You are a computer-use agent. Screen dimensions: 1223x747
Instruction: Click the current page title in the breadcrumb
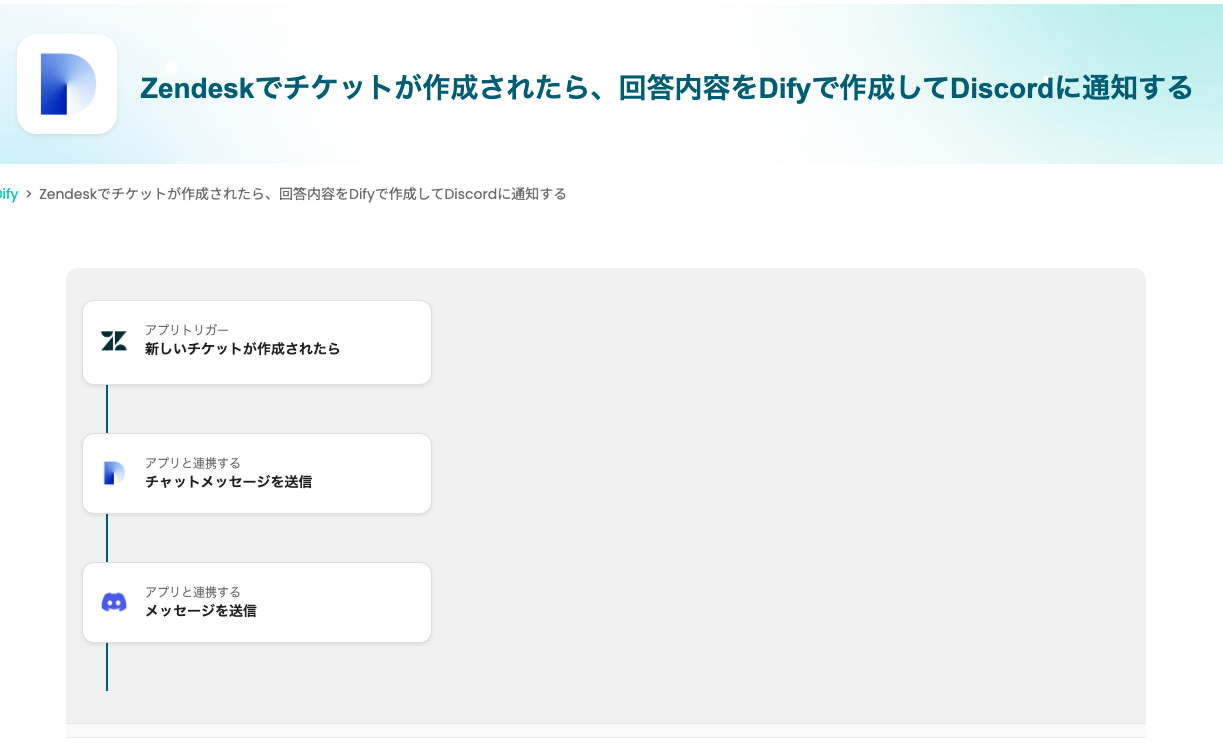[x=302, y=194]
